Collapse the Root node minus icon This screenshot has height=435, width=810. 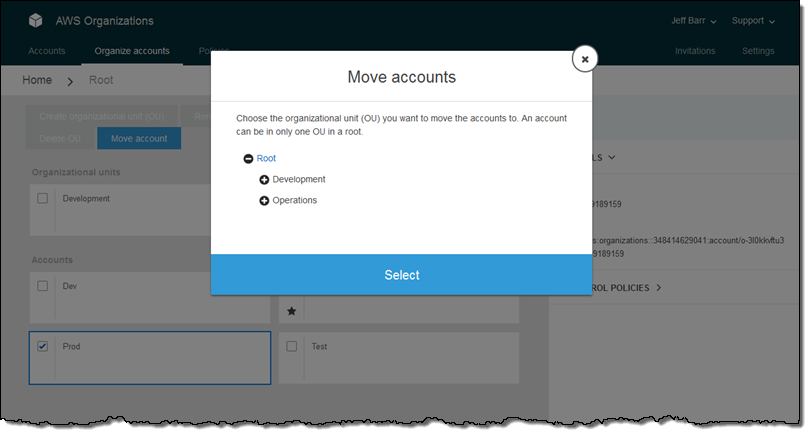248,159
